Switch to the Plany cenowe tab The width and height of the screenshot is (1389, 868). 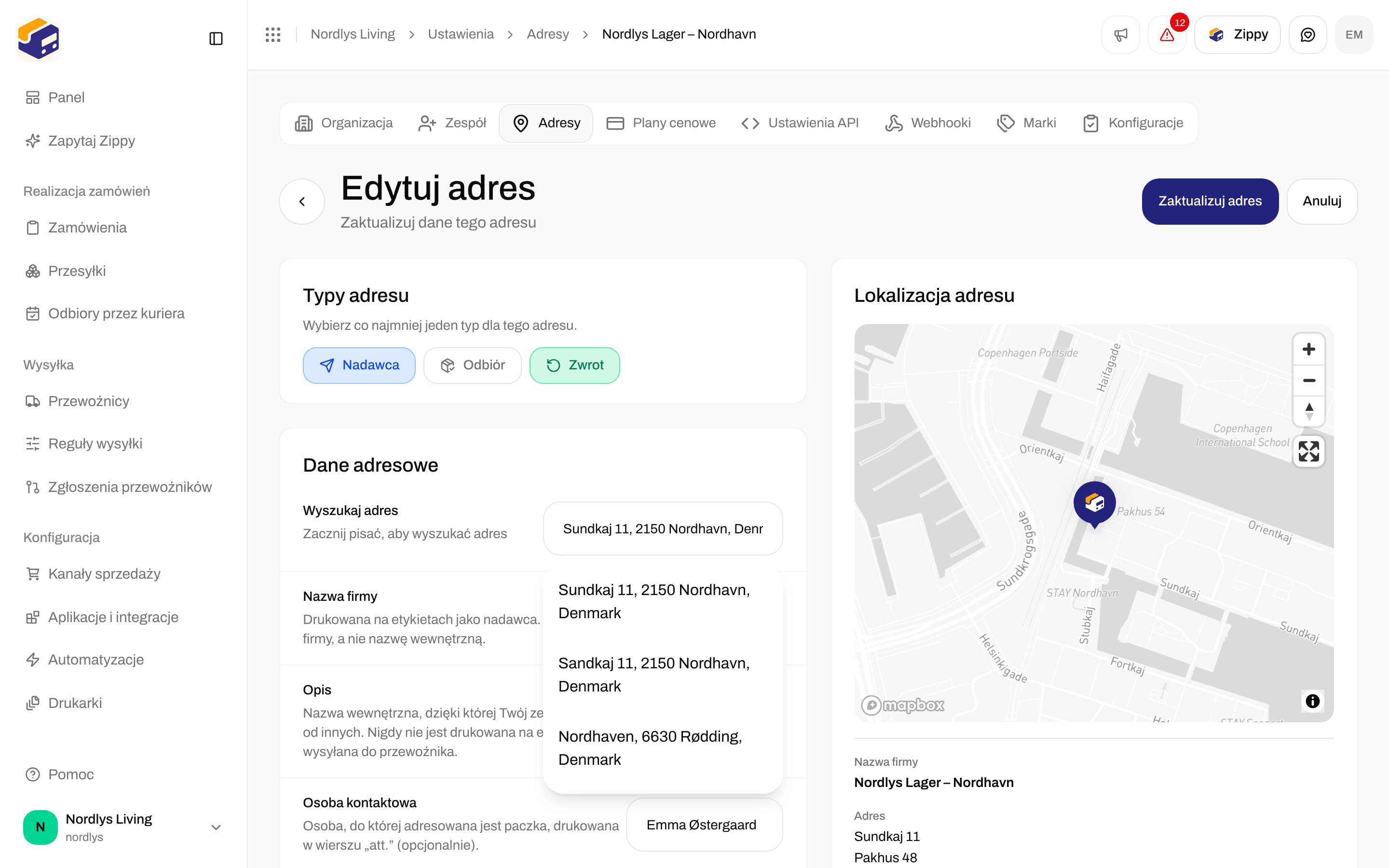tap(661, 123)
